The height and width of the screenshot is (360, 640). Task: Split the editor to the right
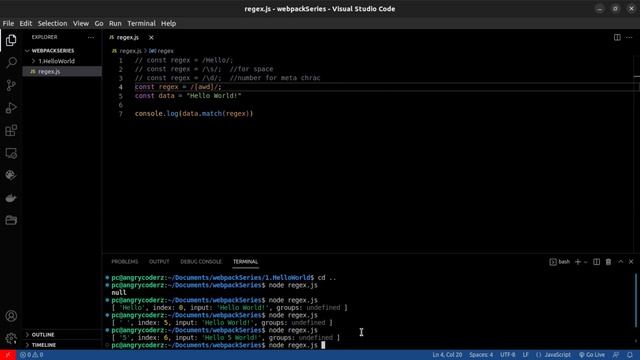pyautogui.click(x=617, y=38)
